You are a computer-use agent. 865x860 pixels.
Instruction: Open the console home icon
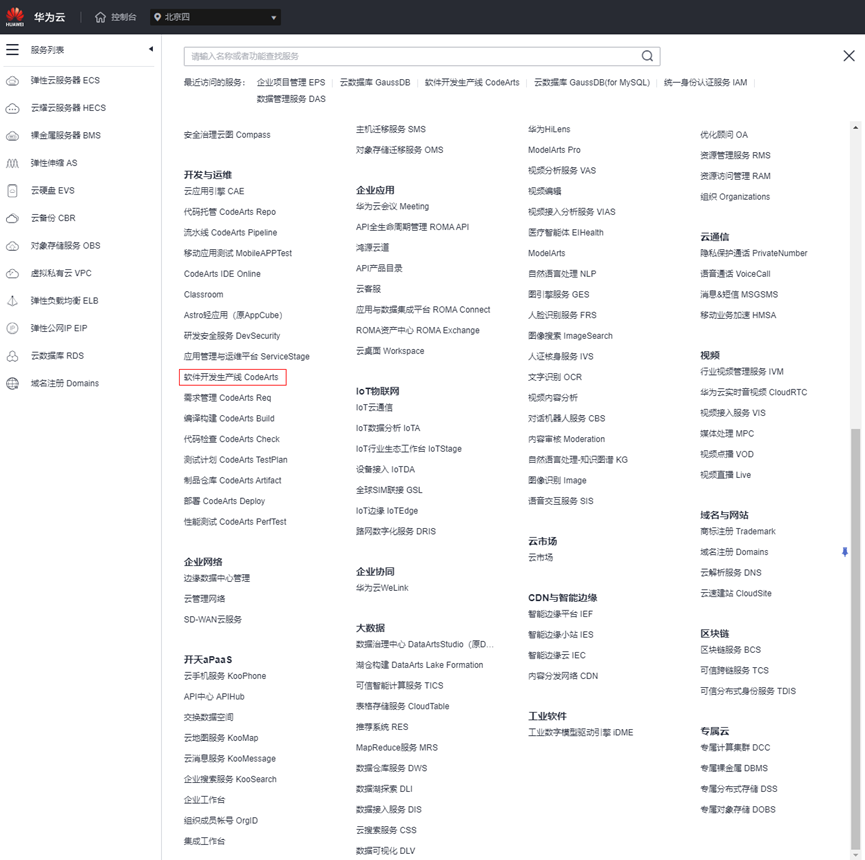[x=100, y=17]
